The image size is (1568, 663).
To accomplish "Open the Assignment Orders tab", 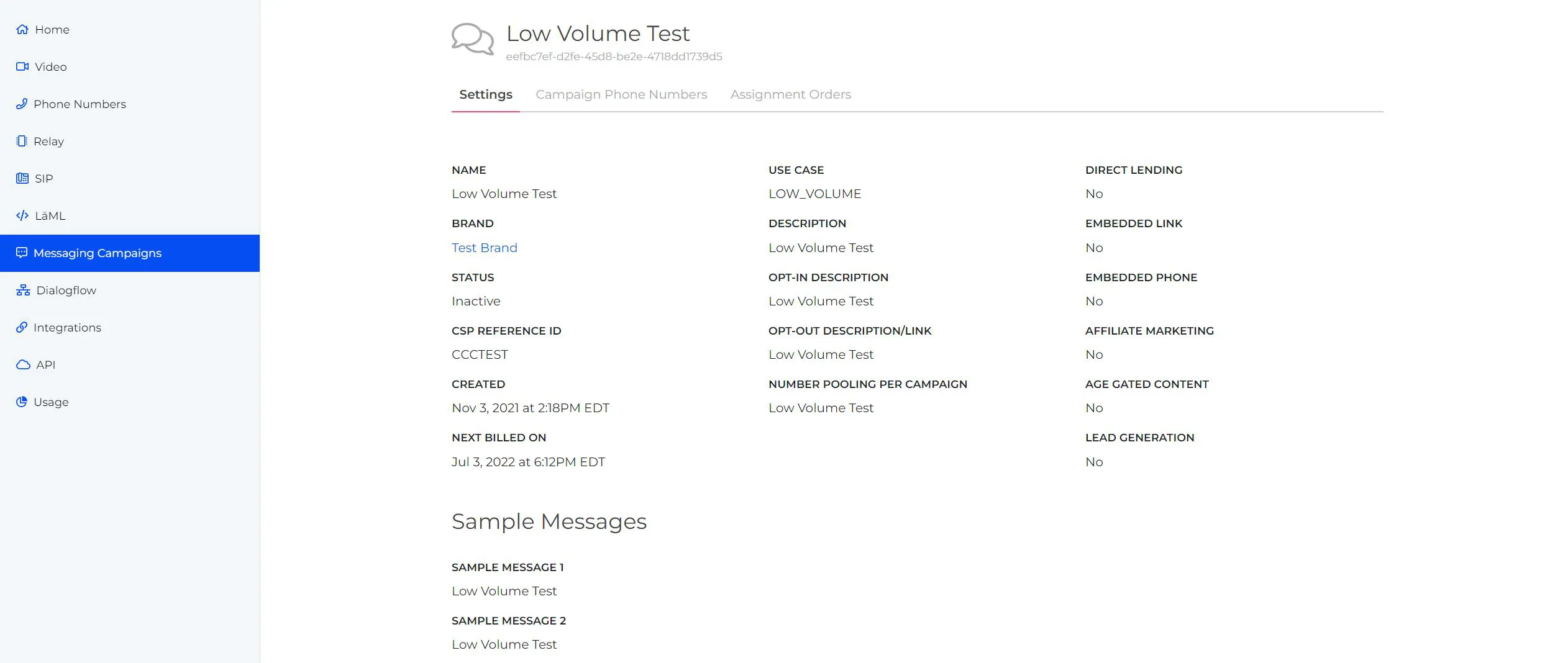I will point(790,94).
